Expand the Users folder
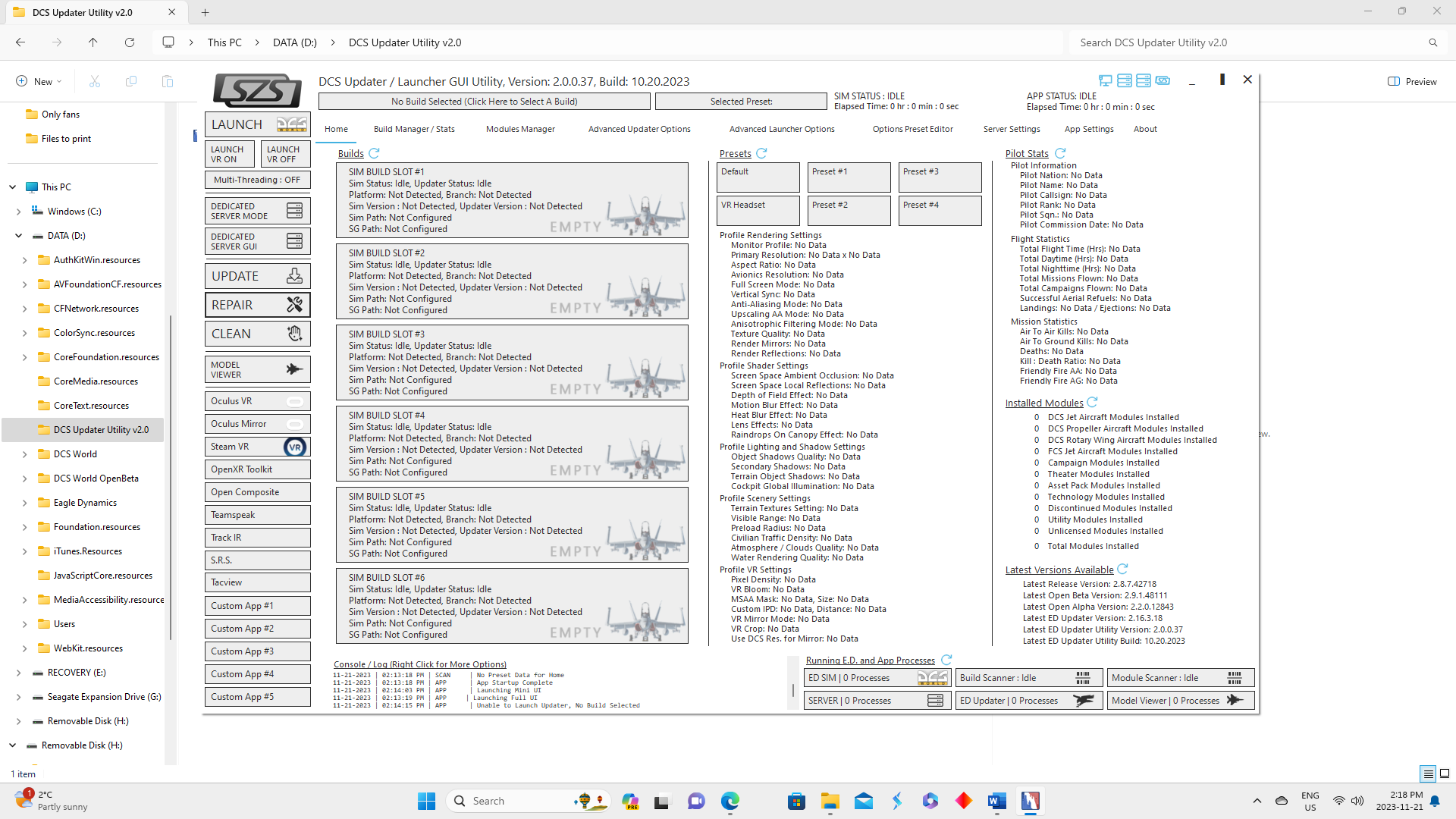Viewport: 1456px width, 819px height. 25,624
